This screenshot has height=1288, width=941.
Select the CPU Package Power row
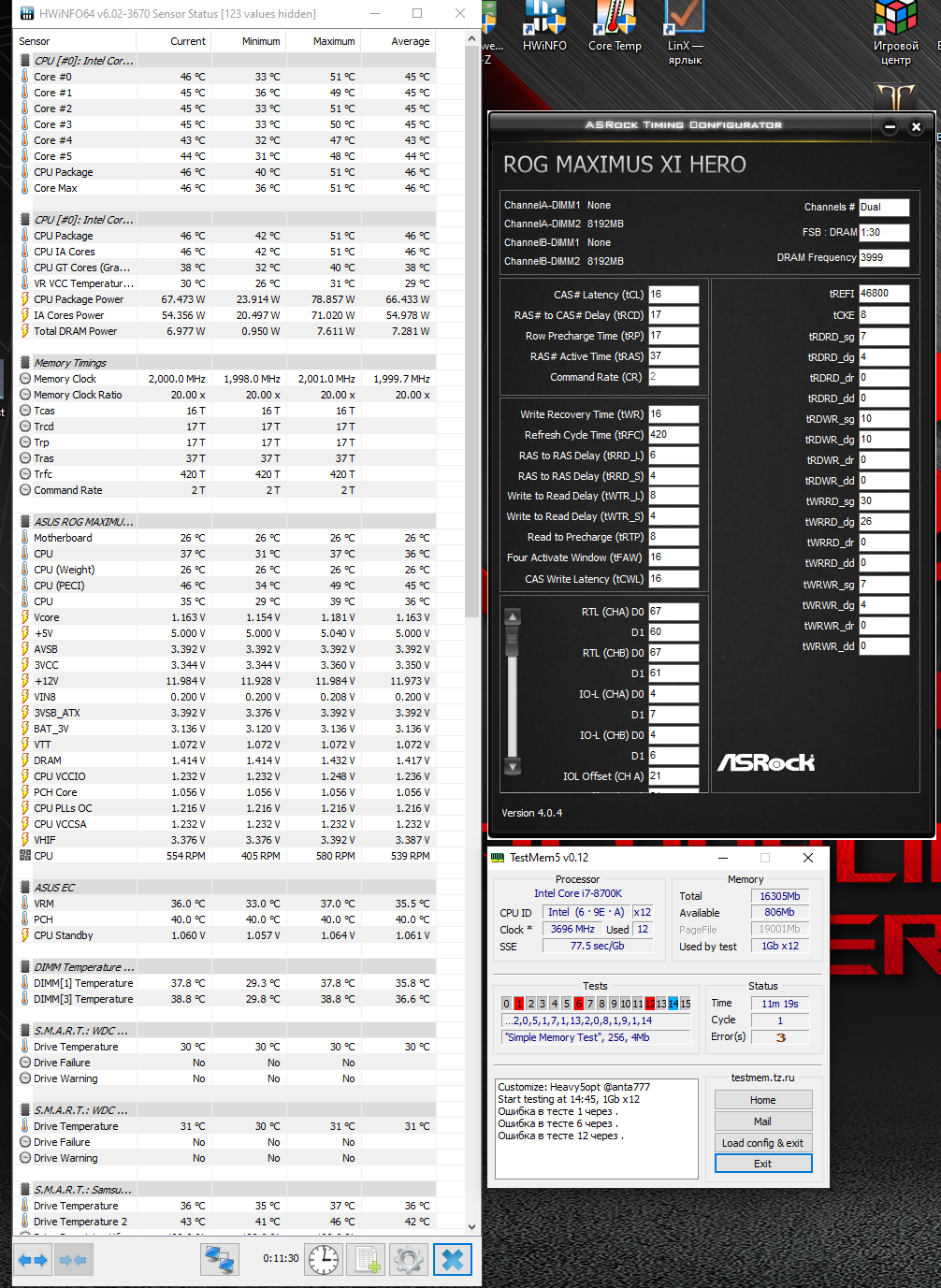click(x=225, y=299)
